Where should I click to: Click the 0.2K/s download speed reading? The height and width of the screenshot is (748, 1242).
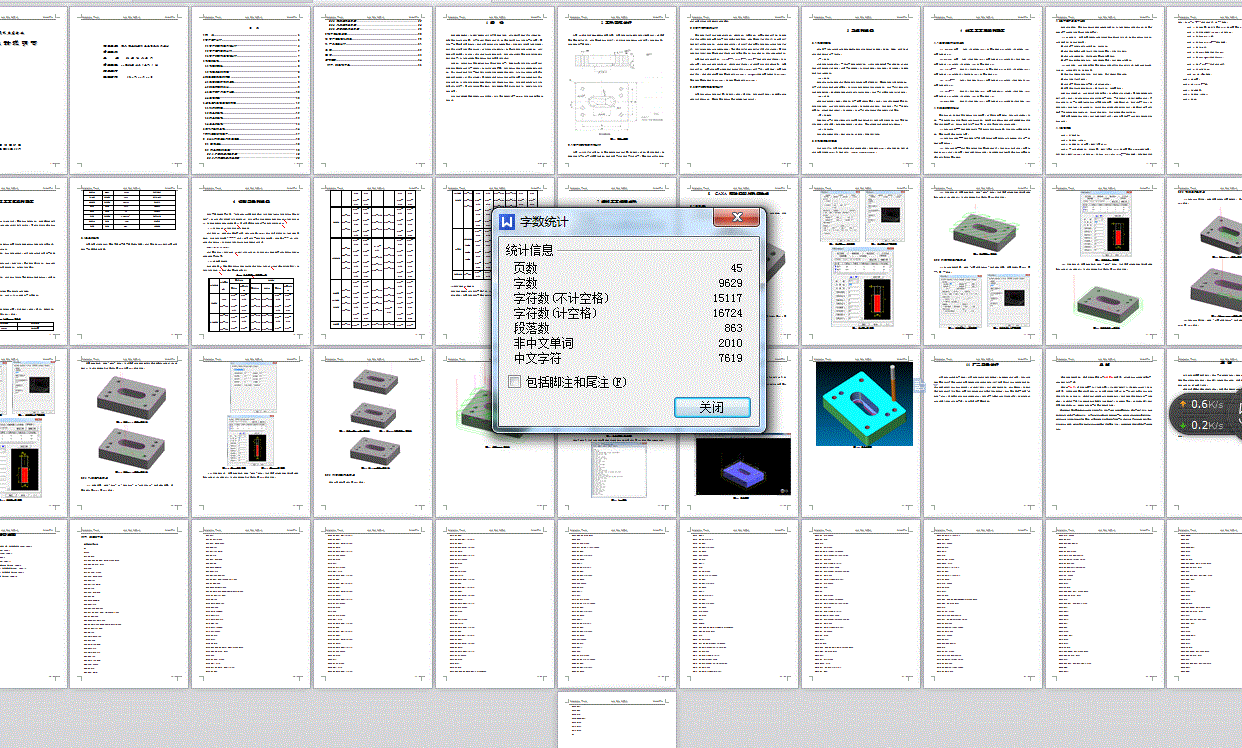click(1208, 425)
